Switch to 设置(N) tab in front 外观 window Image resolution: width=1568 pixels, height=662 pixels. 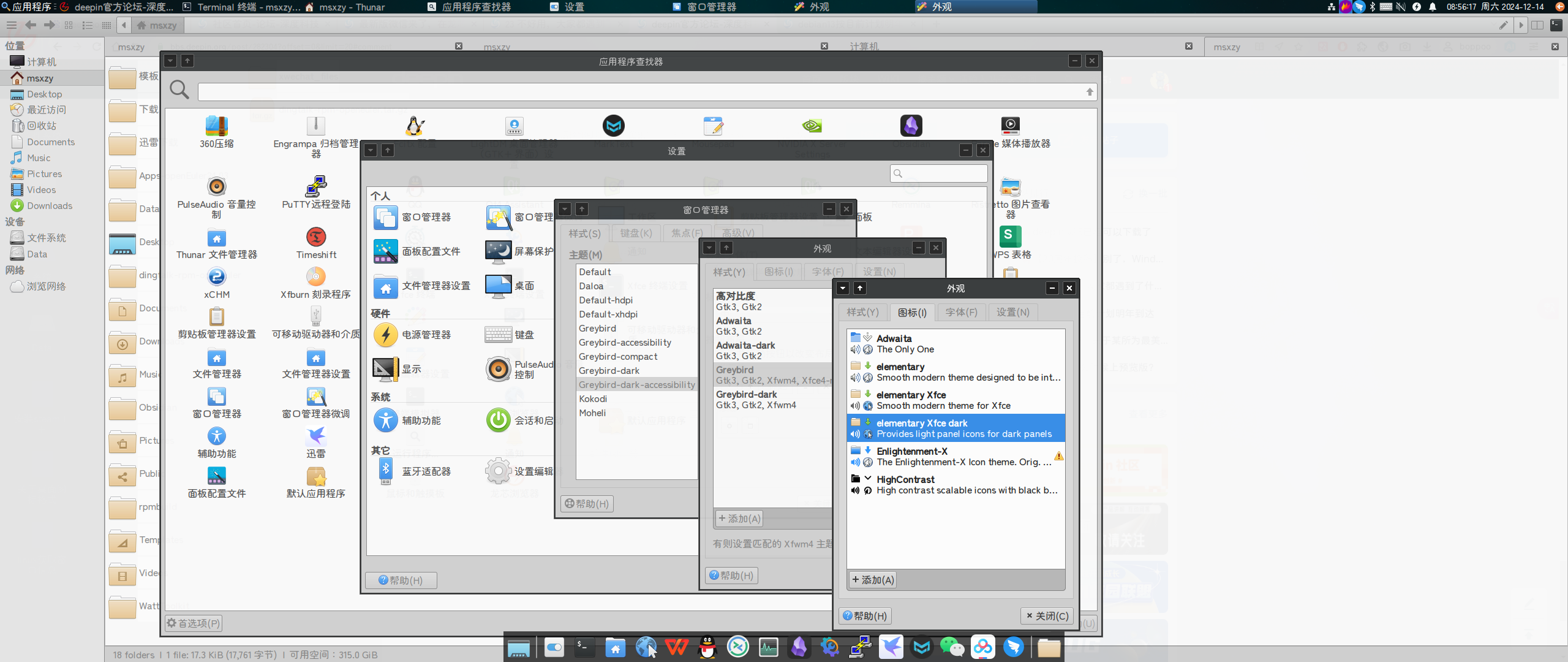pos(1012,312)
